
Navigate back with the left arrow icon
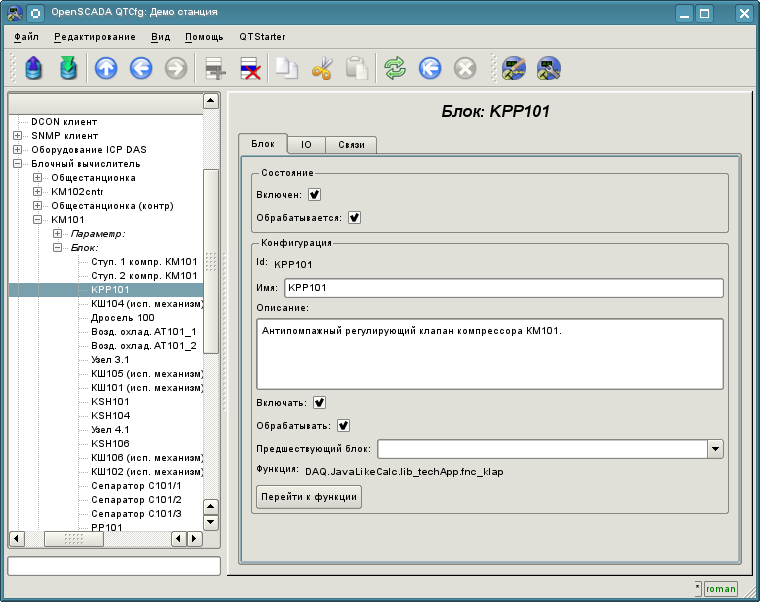pyautogui.click(x=141, y=68)
